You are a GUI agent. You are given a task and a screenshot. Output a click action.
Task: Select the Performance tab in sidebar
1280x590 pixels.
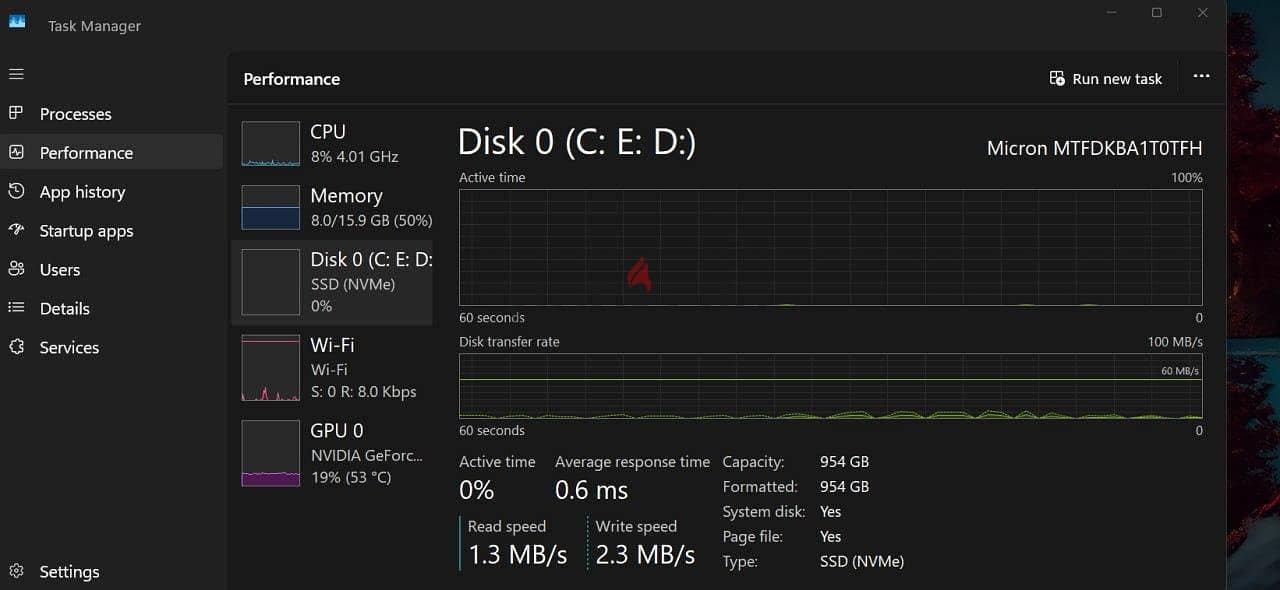[112, 152]
